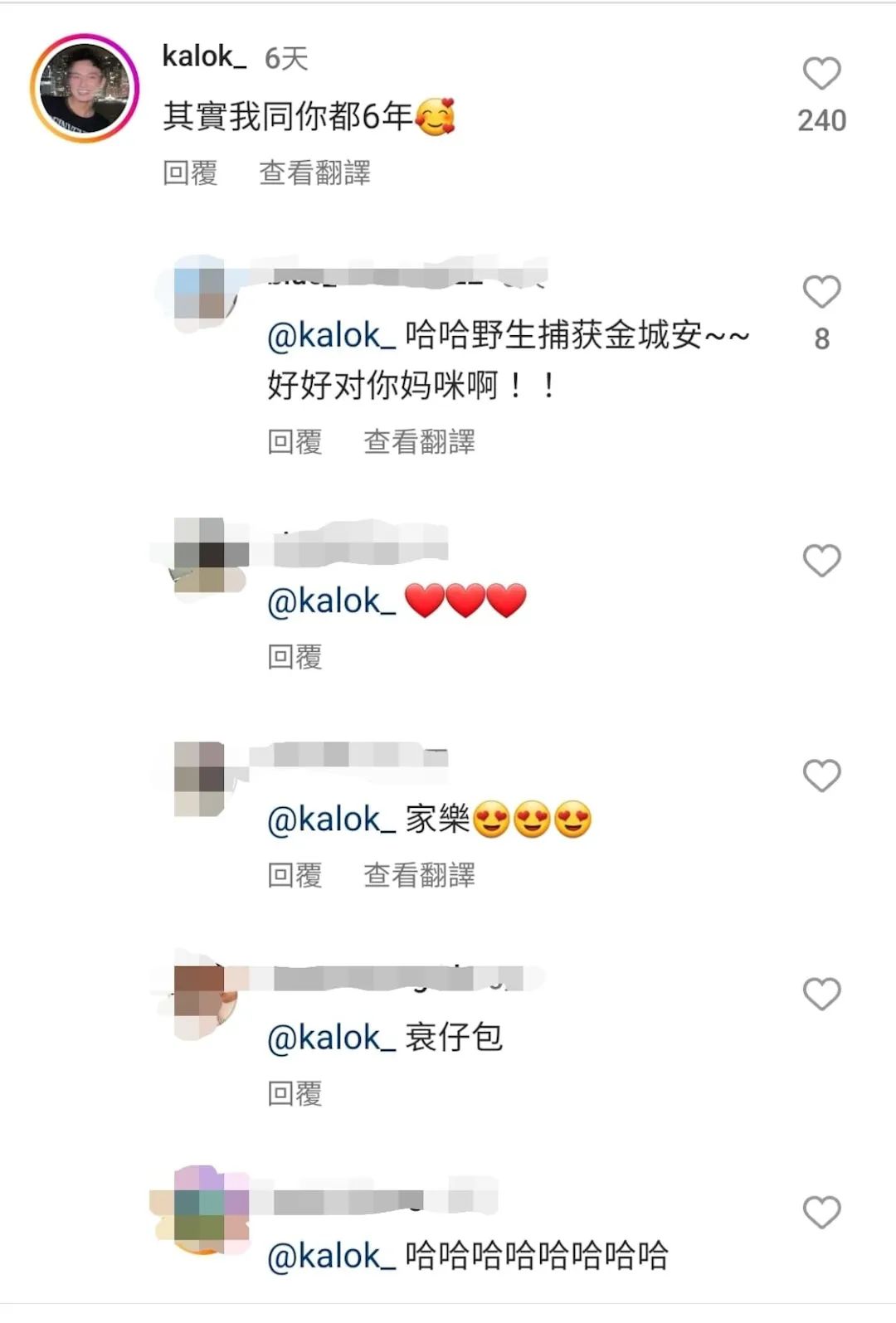Tap @kalok_ mention in 哈哈哈哈 reply
Viewport: 896px width, 1323px height.
[x=332, y=1257]
